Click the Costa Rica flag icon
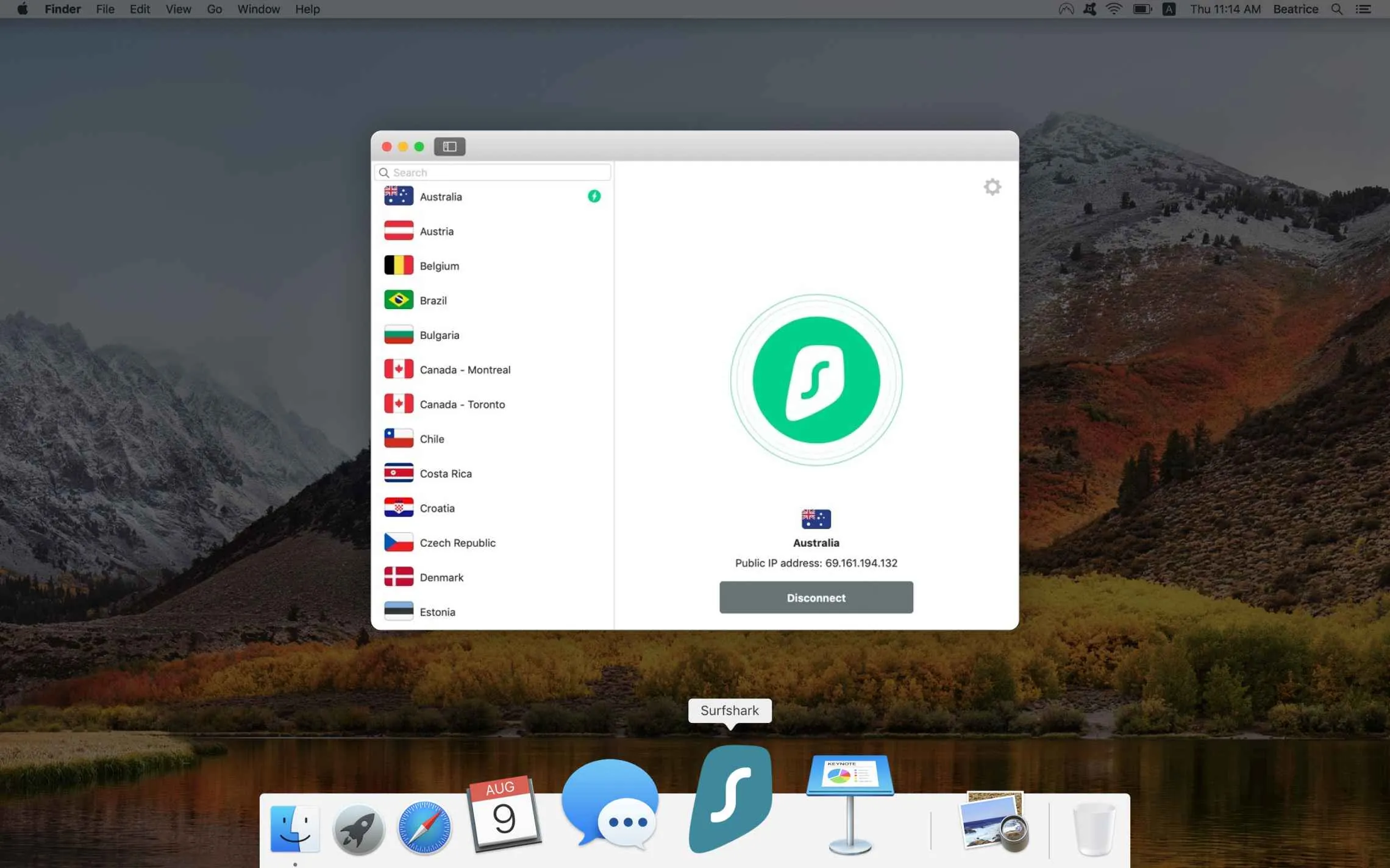Screen dimensions: 1390x868 point(399,473)
